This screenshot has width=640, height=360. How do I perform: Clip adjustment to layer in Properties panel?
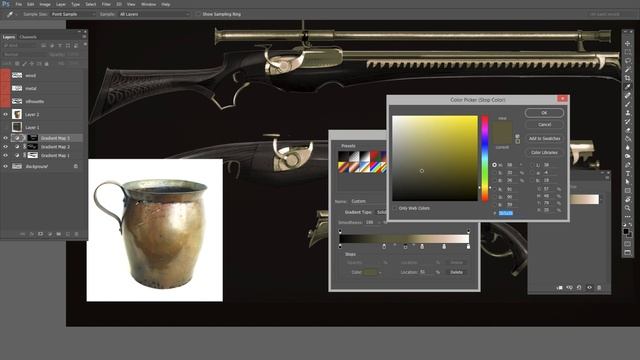point(560,288)
